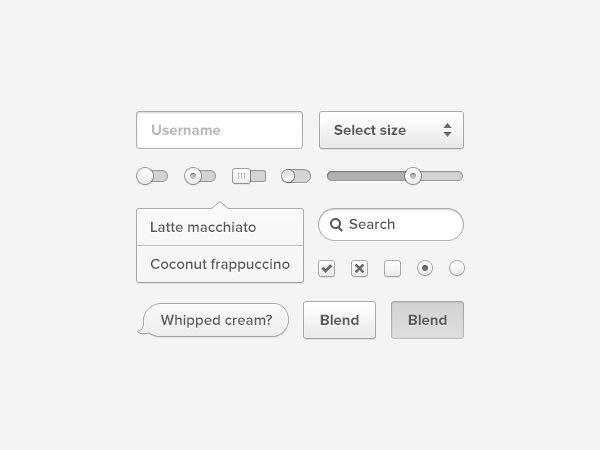Image resolution: width=600 pixels, height=450 pixels.
Task: Select the empty radio button
Action: pyautogui.click(x=457, y=268)
